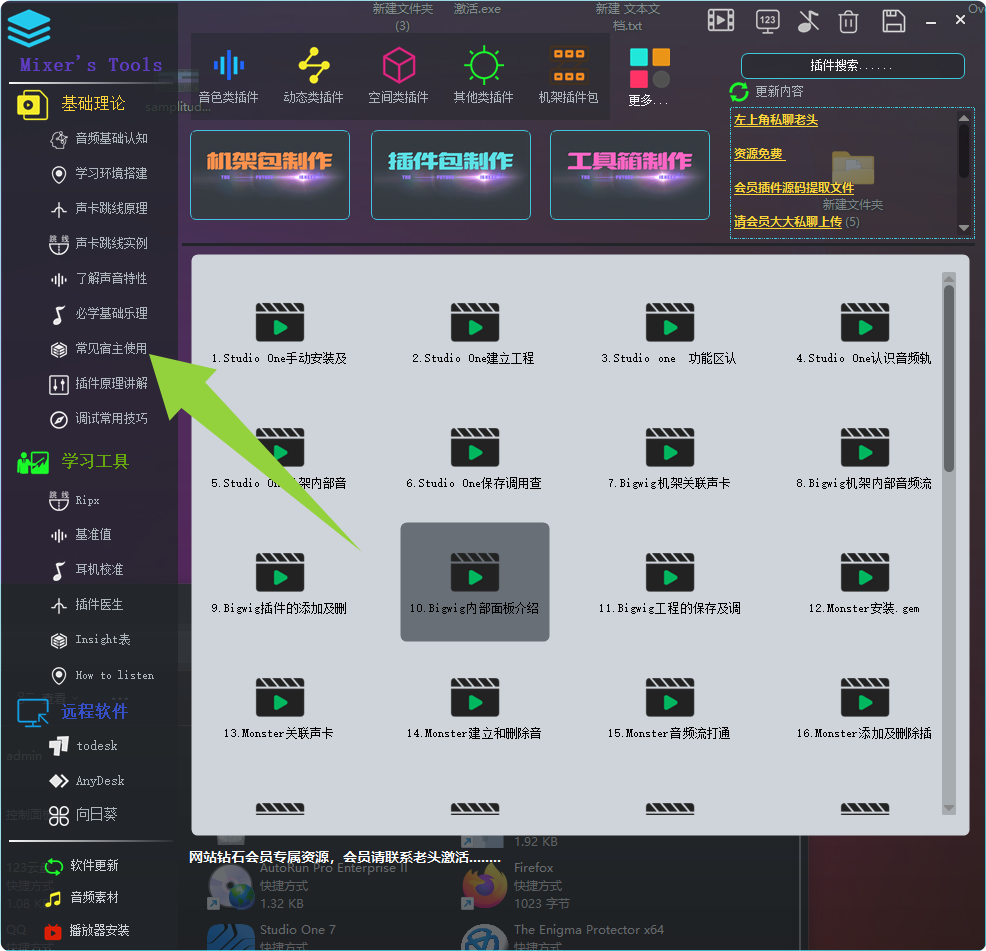Click into the 插件搜索 search field
Image resolution: width=986 pixels, height=951 pixels.
point(853,66)
